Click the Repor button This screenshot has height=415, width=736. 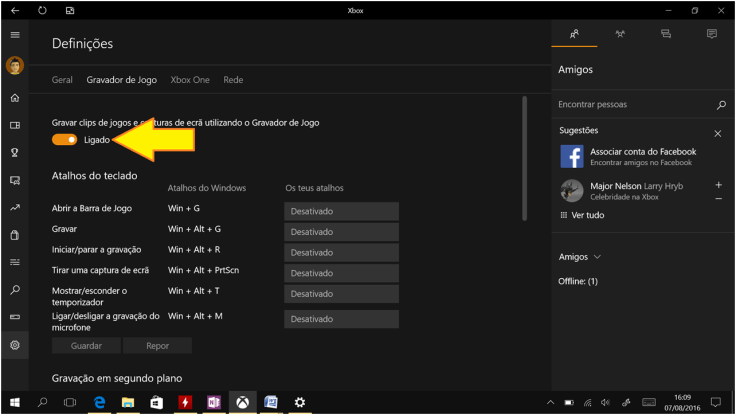pyautogui.click(x=157, y=345)
